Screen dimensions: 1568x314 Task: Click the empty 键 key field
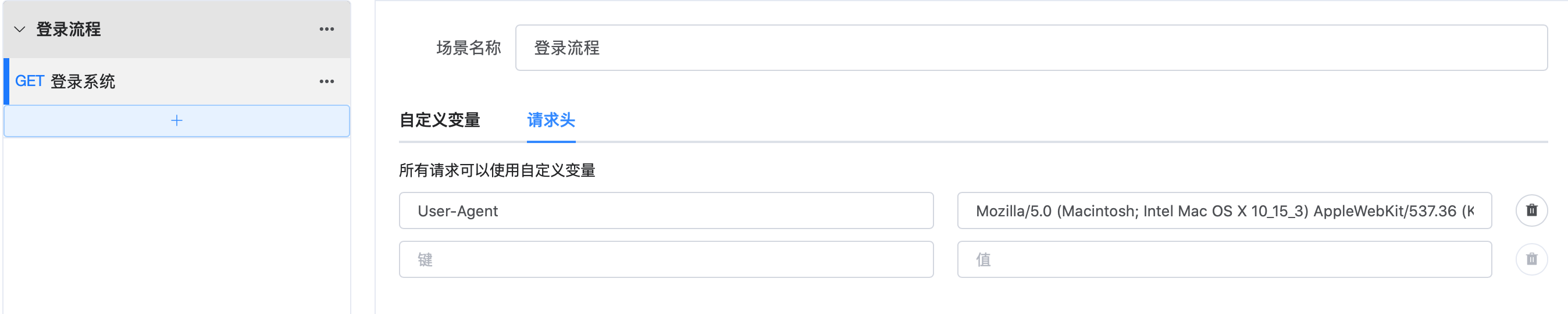[666, 259]
